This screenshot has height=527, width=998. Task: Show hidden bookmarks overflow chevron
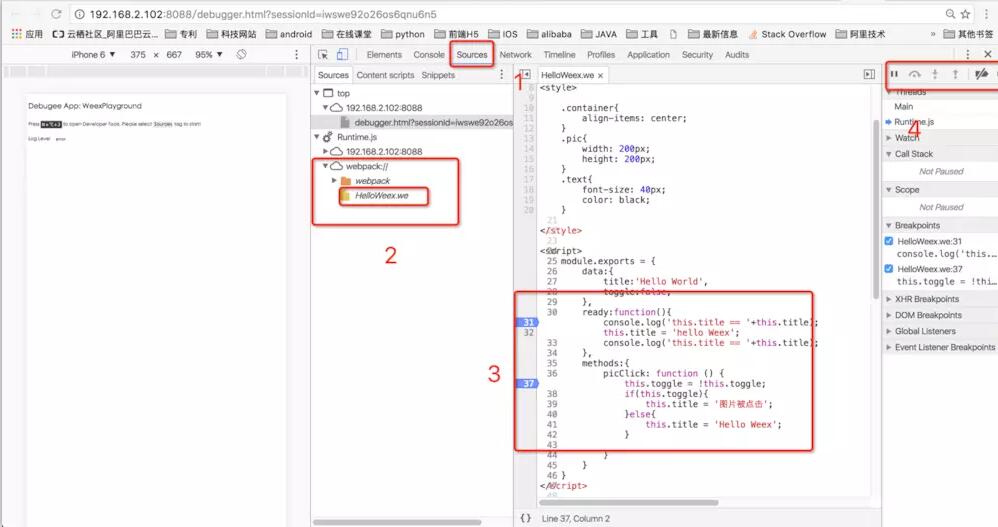click(933, 34)
